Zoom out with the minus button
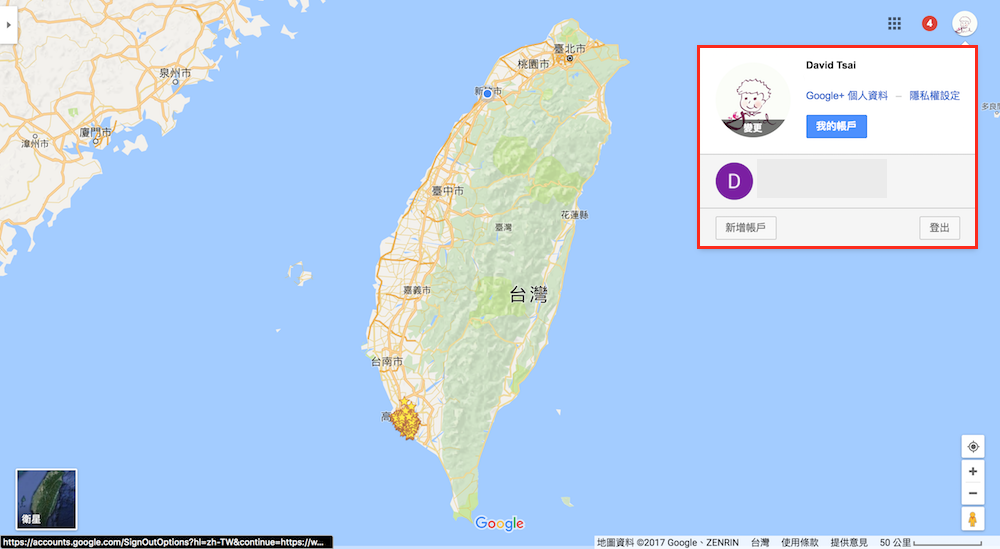The height and width of the screenshot is (549, 1000). tap(973, 494)
